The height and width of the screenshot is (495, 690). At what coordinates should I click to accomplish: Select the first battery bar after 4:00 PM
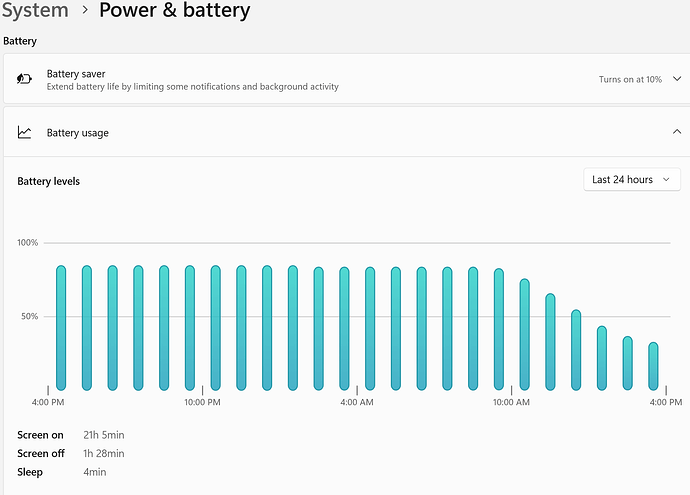[x=61, y=328]
